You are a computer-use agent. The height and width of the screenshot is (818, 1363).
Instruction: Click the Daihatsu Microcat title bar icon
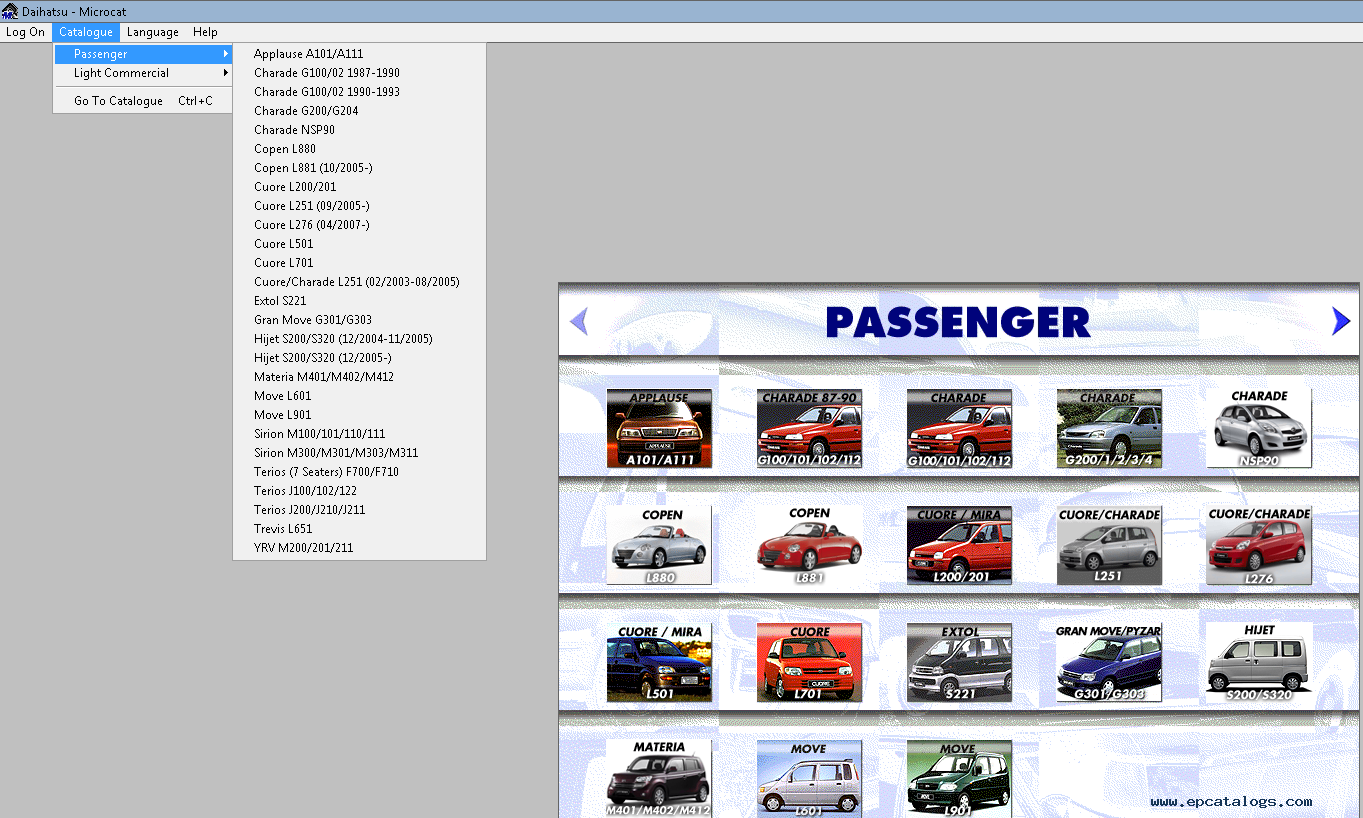[10, 11]
